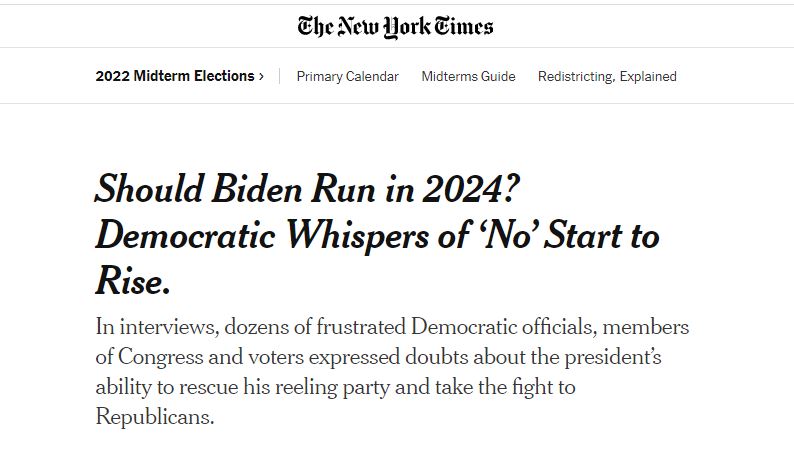Click the word 'Rise.' in the headline
This screenshot has width=794, height=453.
pyautogui.click(x=133, y=280)
